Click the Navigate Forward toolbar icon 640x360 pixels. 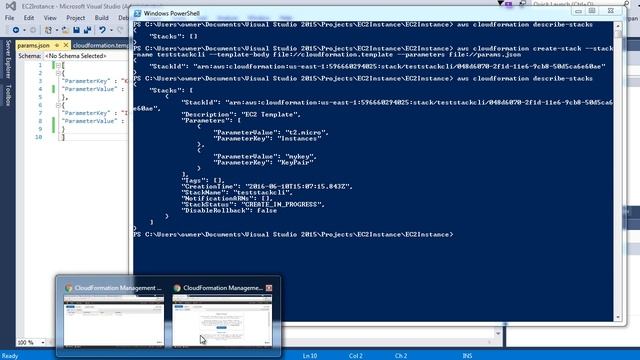33,30
